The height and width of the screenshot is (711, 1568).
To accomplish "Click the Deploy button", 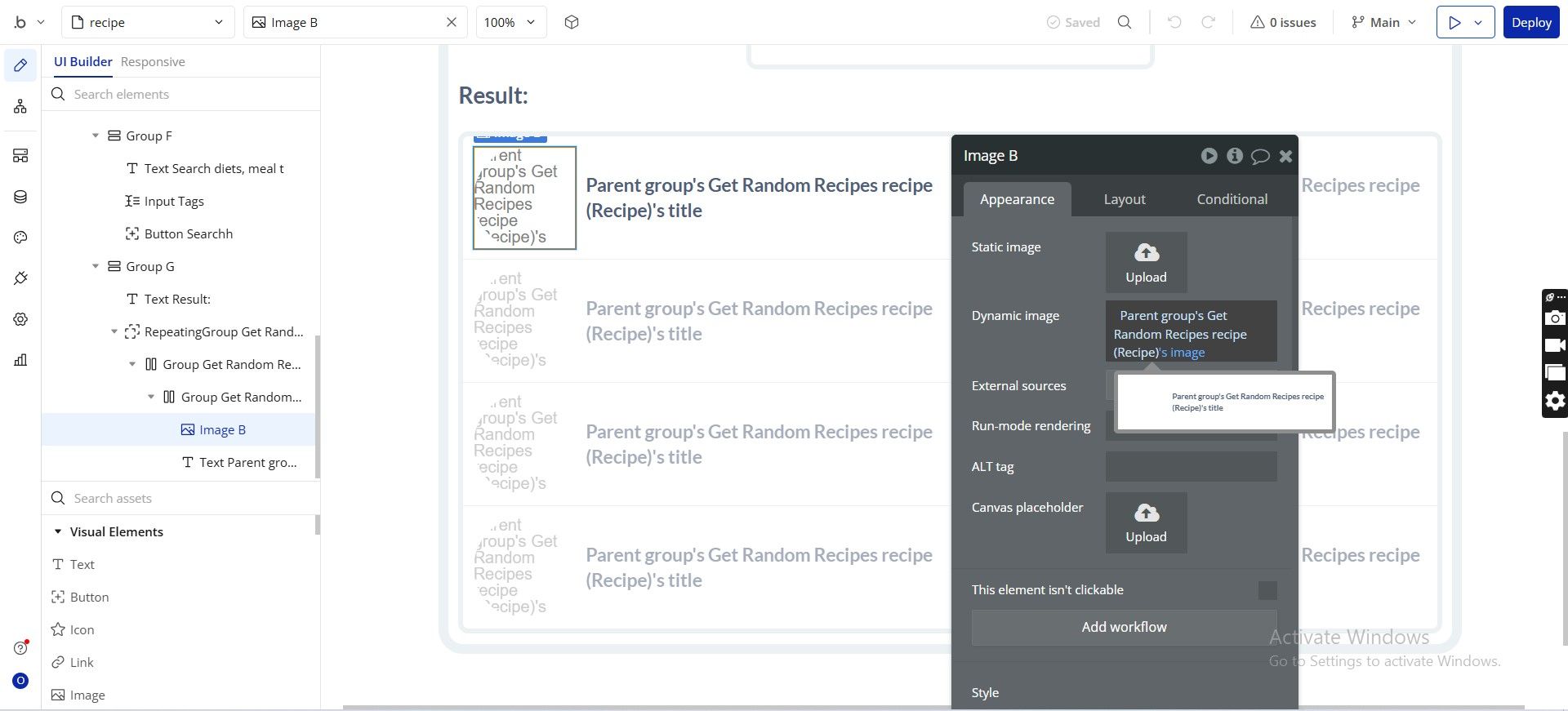I will click(1531, 22).
